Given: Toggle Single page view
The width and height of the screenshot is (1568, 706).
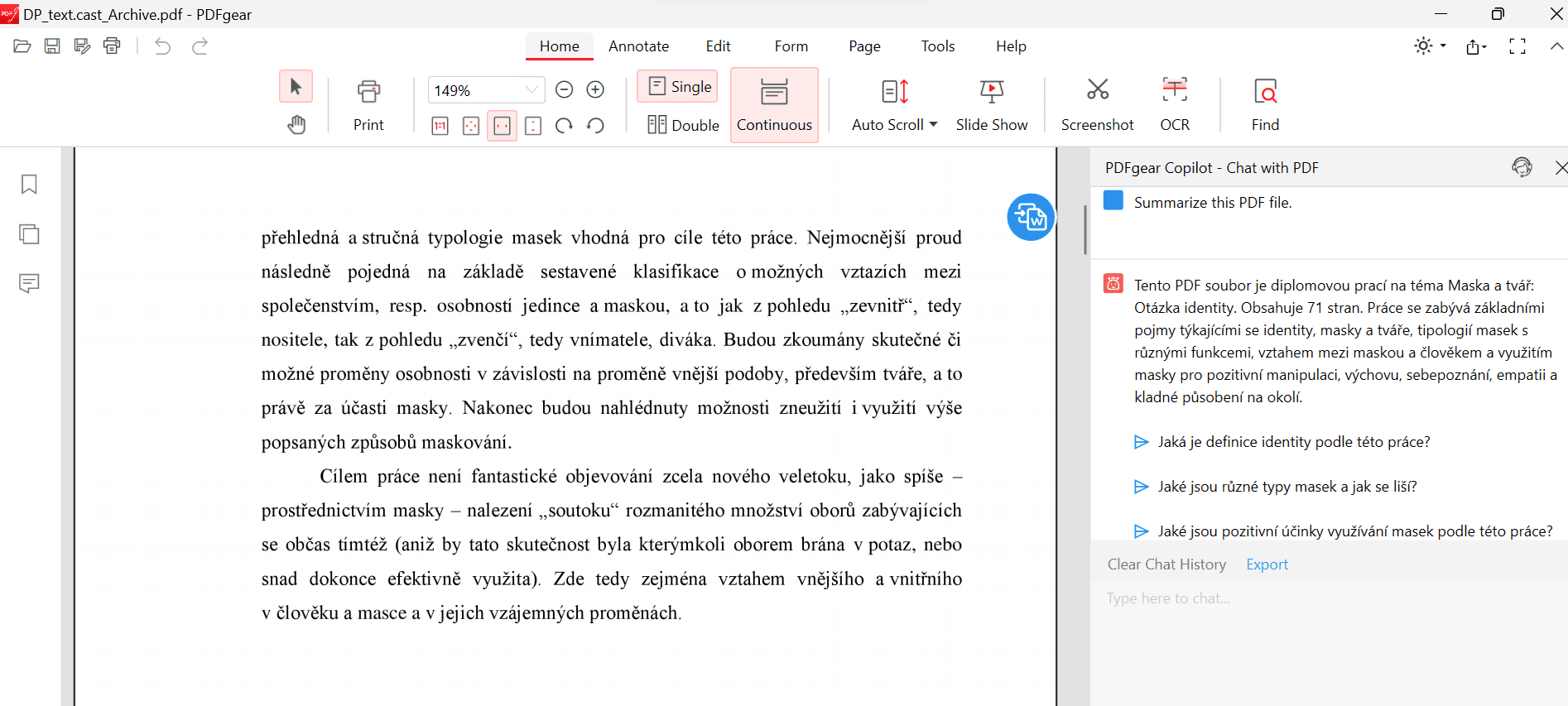Looking at the screenshot, I should point(679,87).
